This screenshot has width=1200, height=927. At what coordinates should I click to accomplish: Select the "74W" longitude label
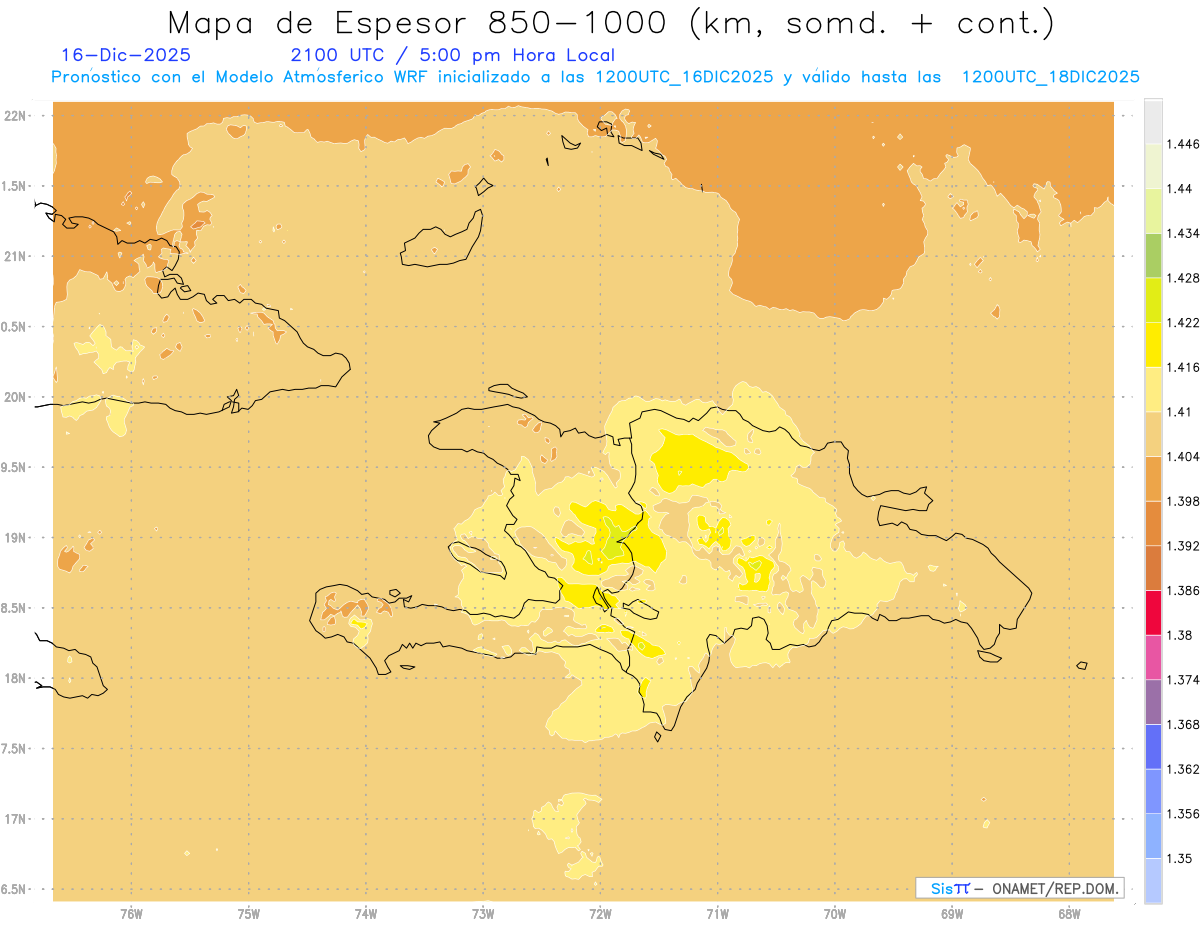click(x=366, y=913)
